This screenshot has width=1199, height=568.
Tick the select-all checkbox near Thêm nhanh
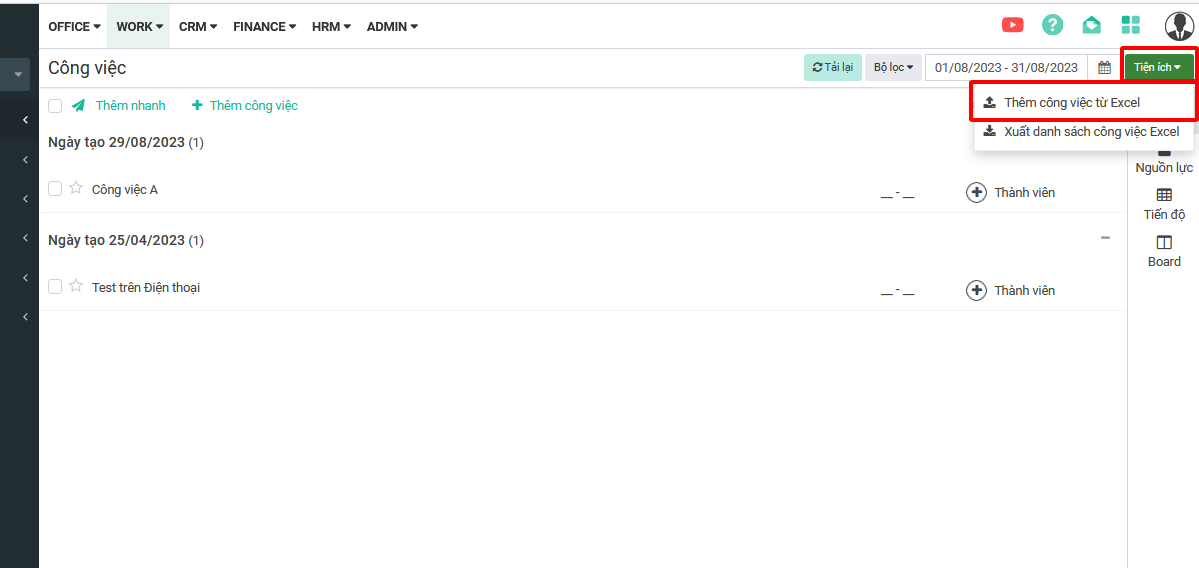(55, 106)
